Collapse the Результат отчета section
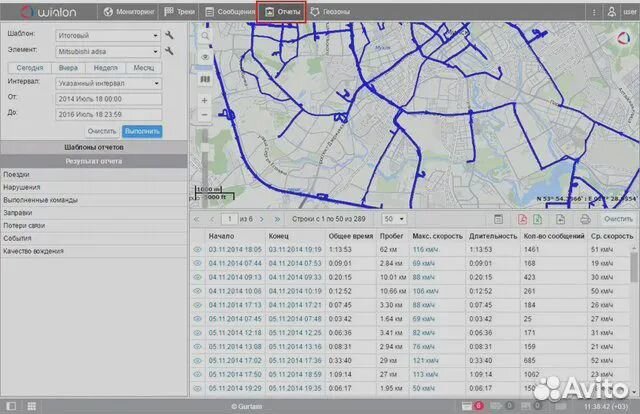 coord(94,161)
